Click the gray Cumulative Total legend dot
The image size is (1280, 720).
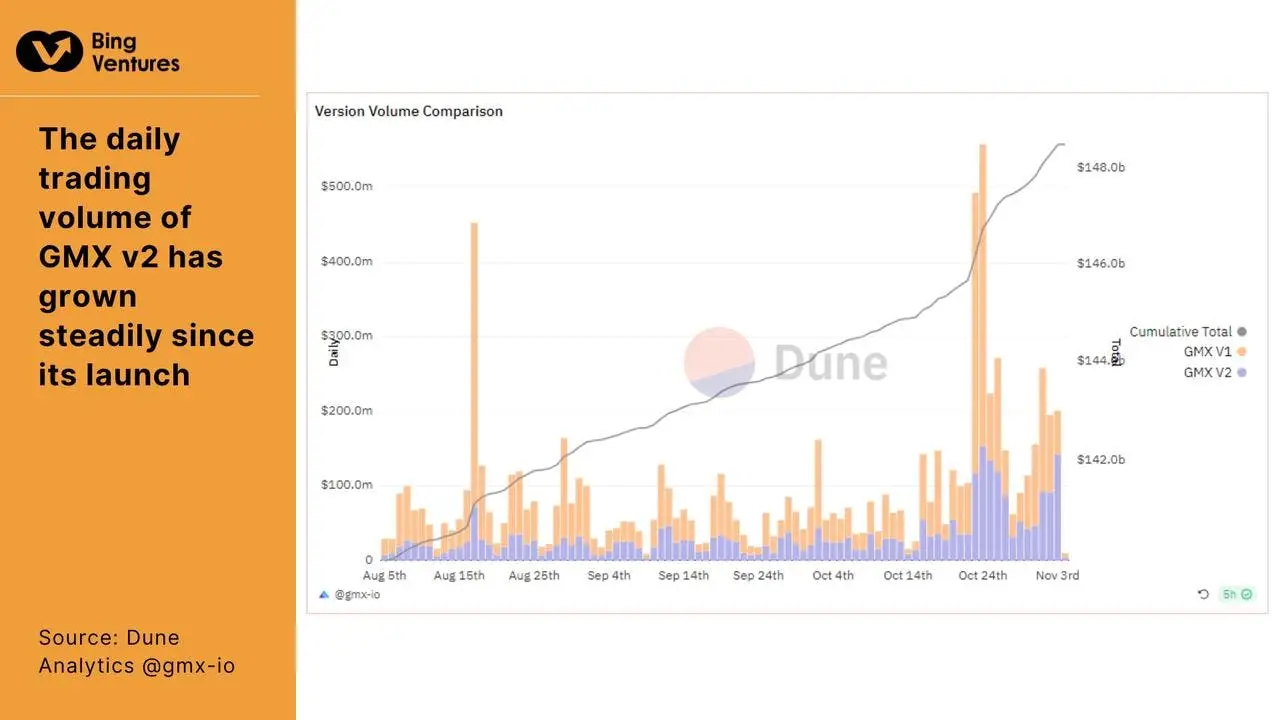(1241, 331)
